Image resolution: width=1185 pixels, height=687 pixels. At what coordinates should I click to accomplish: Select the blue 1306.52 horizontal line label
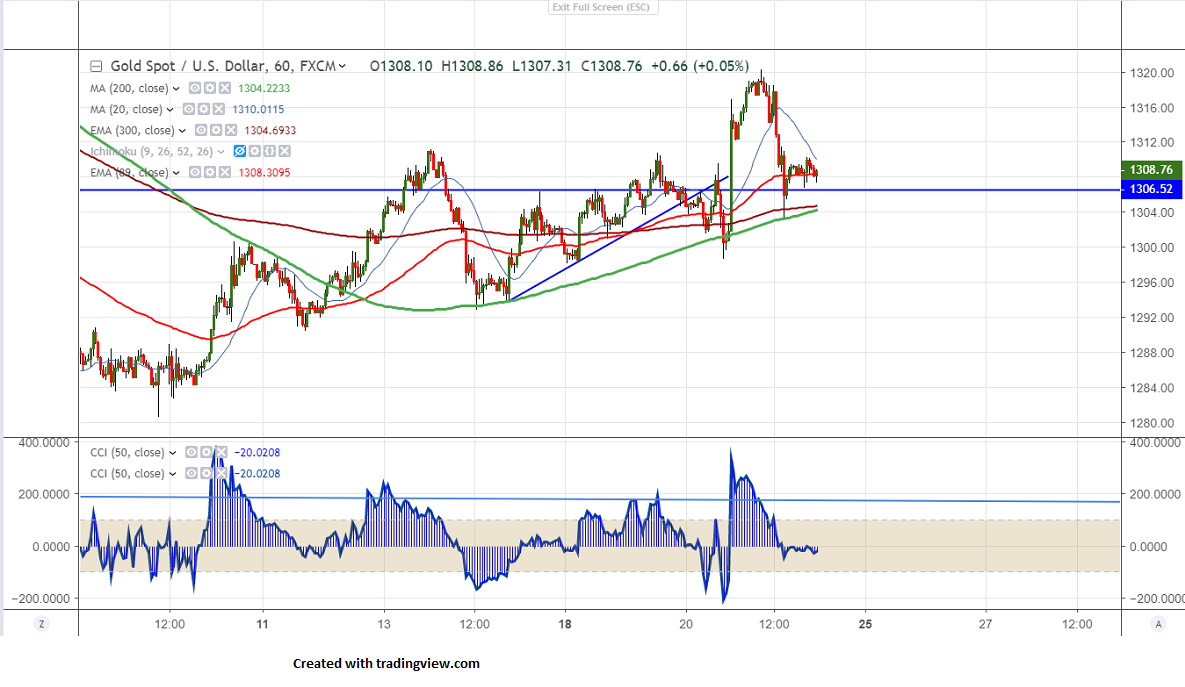coord(1151,189)
